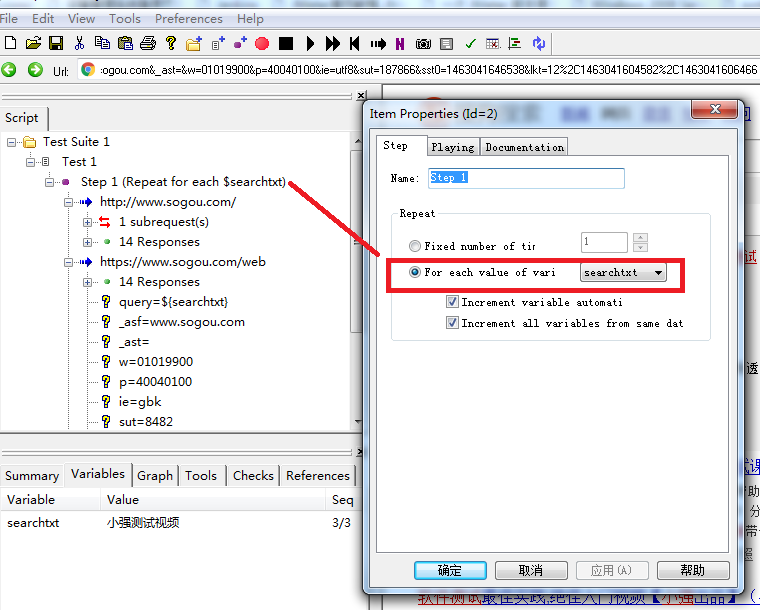This screenshot has width=760, height=610.
Task: Expand 14 Responses under https://www.sogou.com/web
Action: click(x=87, y=282)
